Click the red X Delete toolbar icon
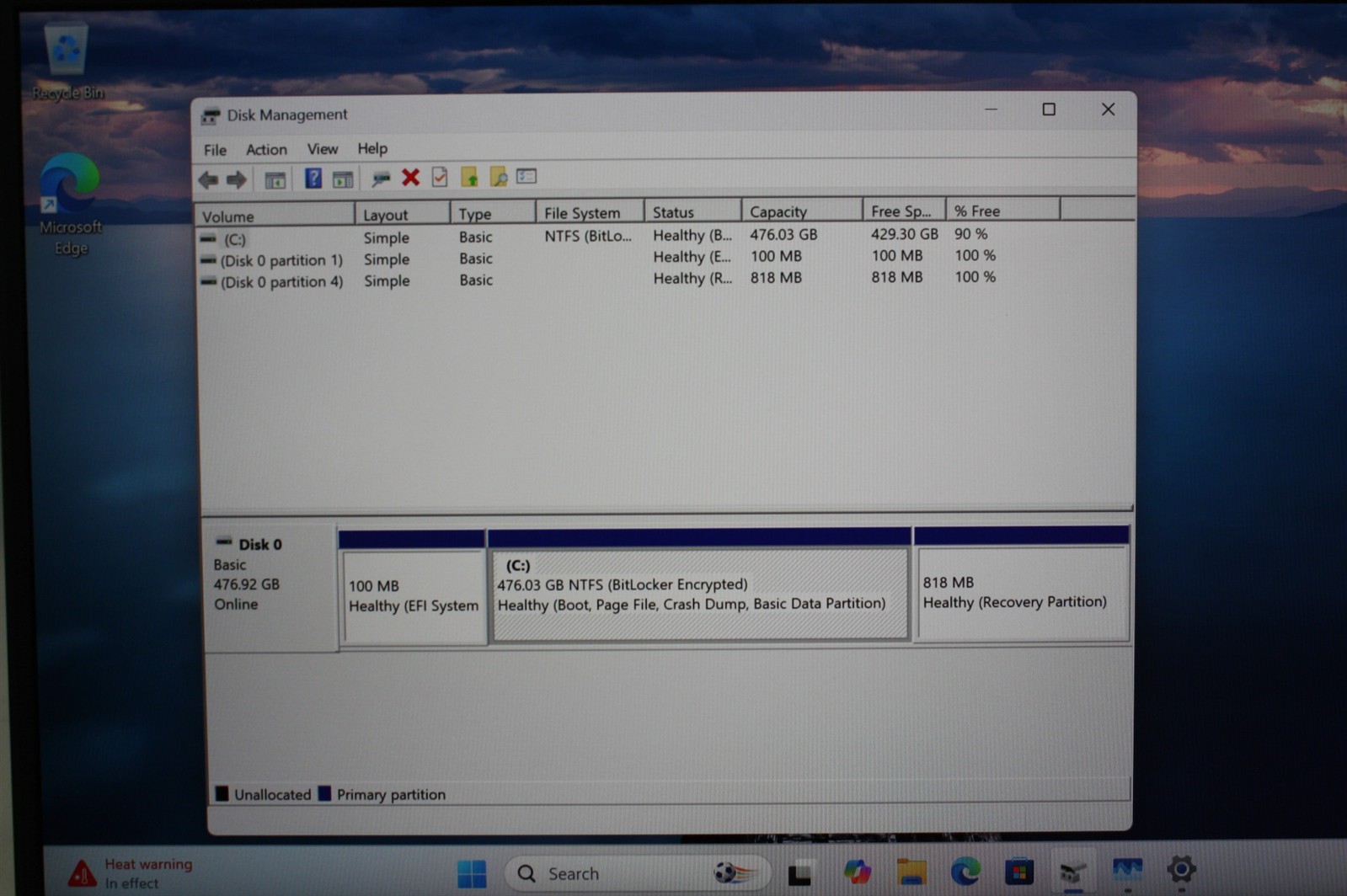This screenshot has width=1347, height=896. pos(410,177)
